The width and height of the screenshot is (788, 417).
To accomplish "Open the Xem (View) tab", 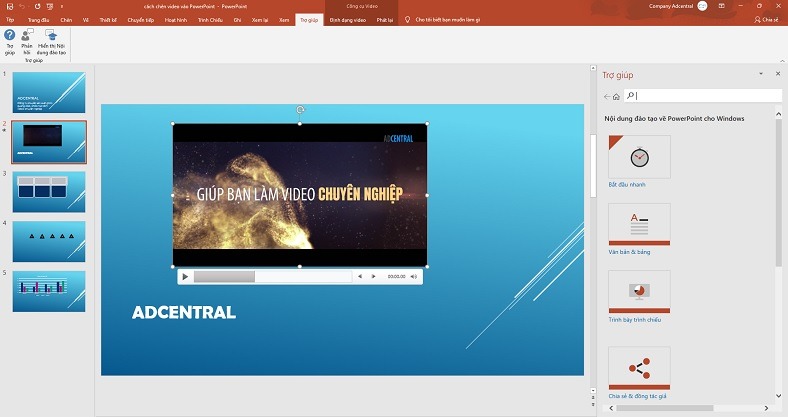I will pos(284,20).
